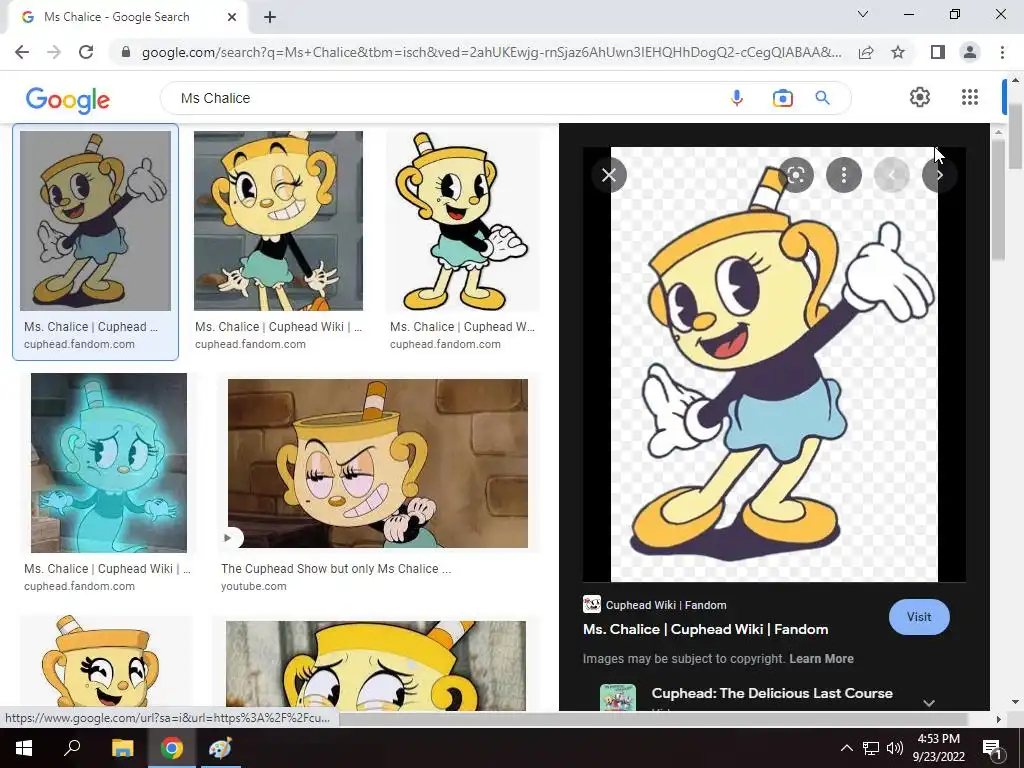Open Chrome profile avatar

click(x=970, y=52)
